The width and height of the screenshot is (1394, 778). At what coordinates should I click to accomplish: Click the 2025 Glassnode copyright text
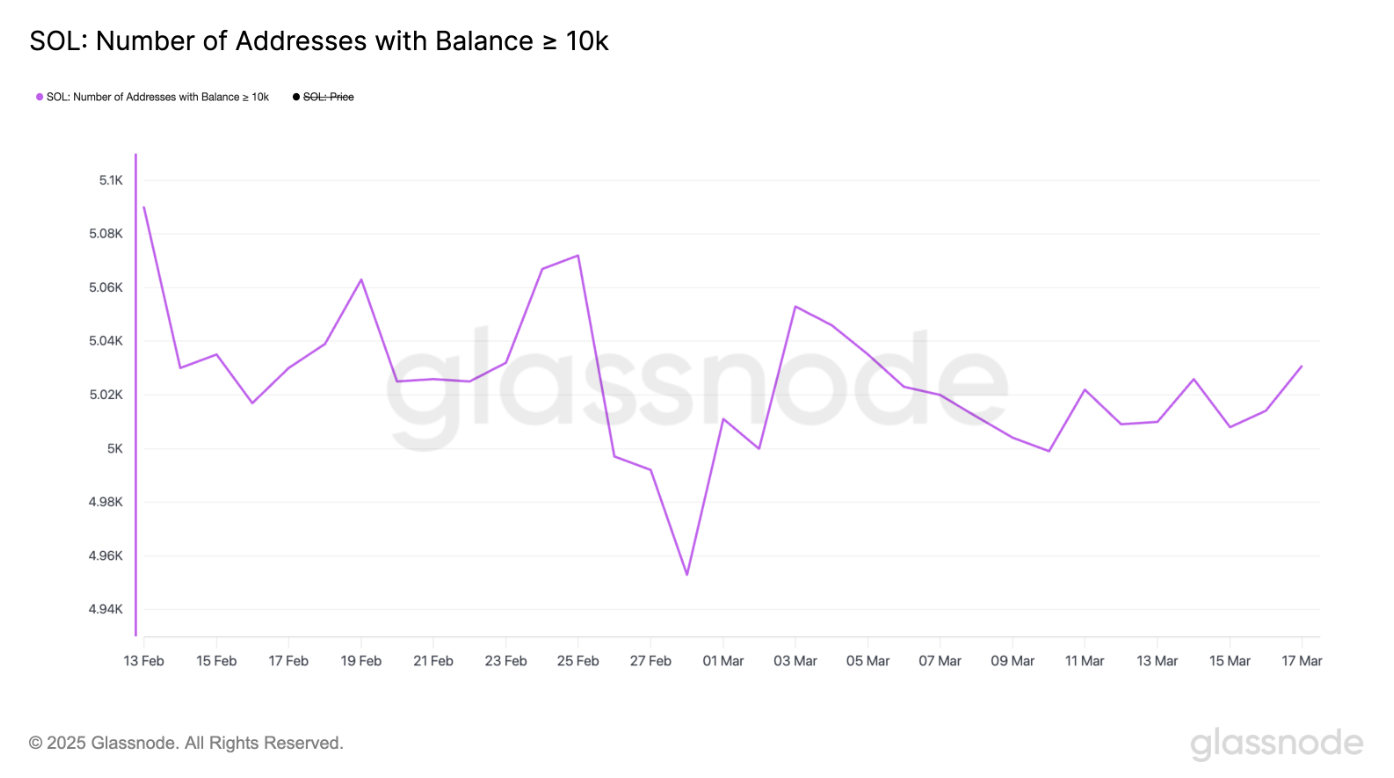186,743
